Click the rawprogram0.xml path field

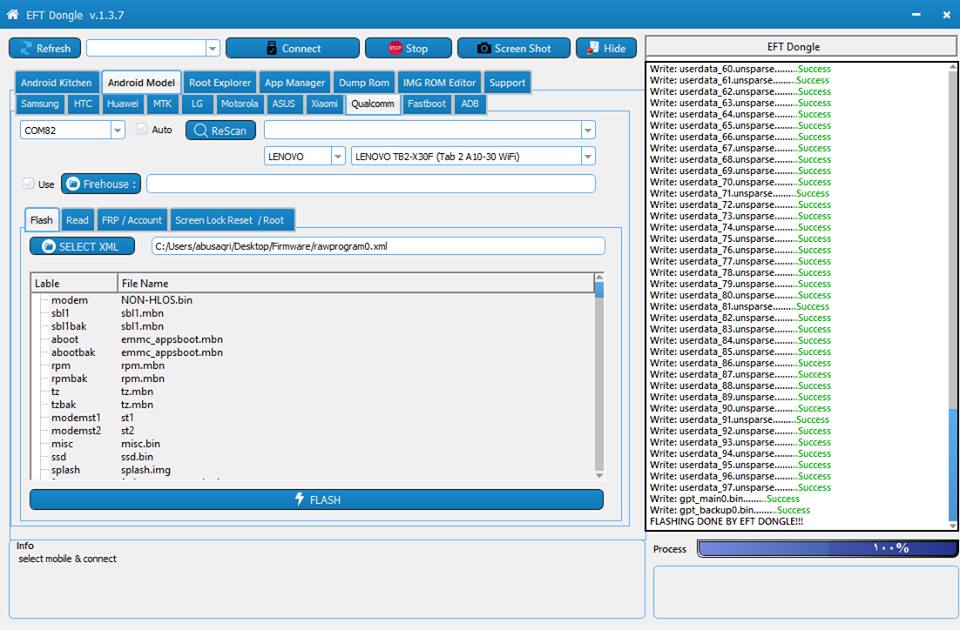tap(378, 246)
